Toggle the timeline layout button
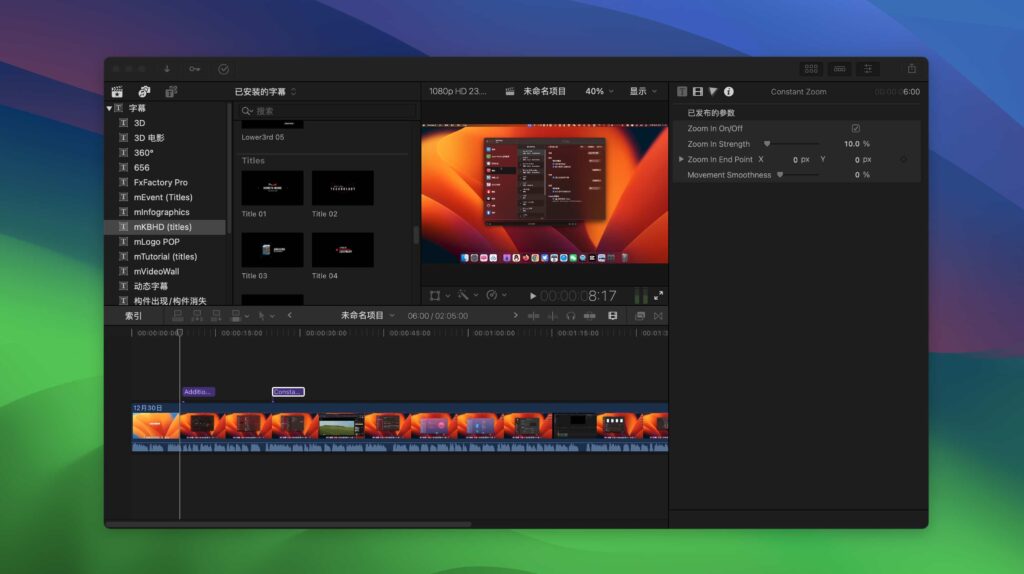1024x574 pixels. coord(840,69)
